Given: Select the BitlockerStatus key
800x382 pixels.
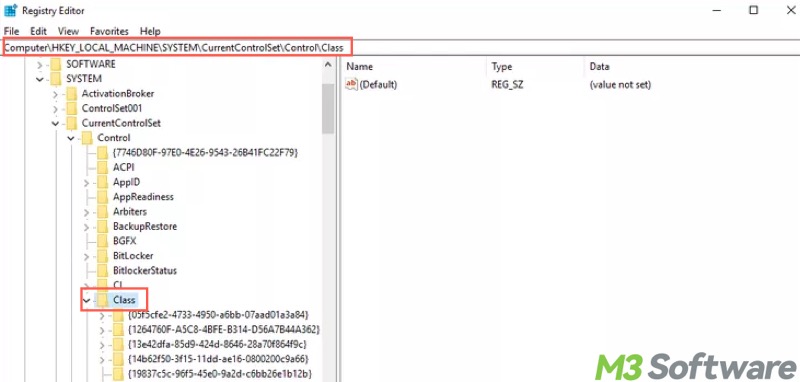Looking at the screenshot, I should click(145, 271).
